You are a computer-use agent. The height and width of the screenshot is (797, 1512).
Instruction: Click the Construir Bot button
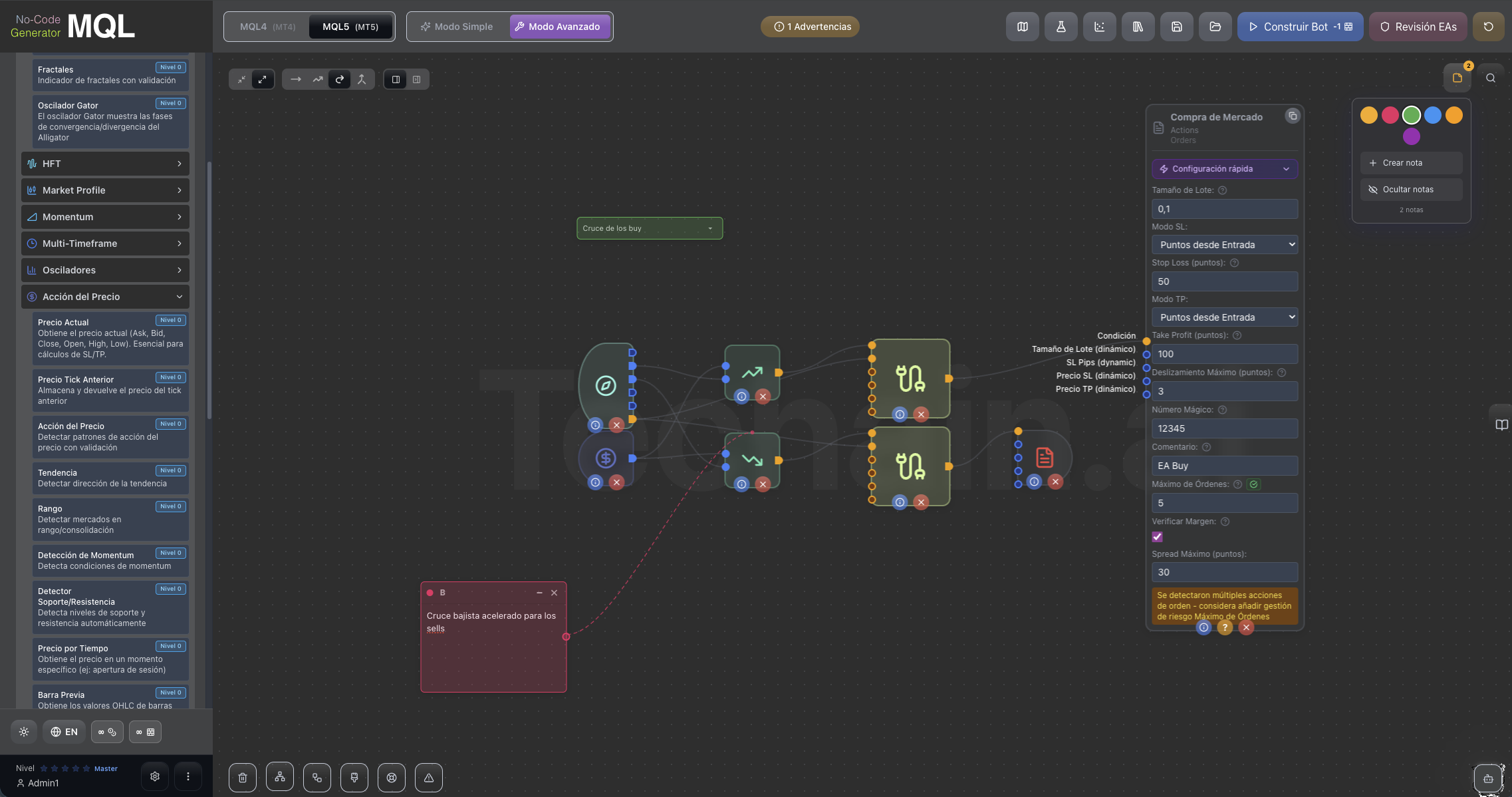click(x=1299, y=27)
